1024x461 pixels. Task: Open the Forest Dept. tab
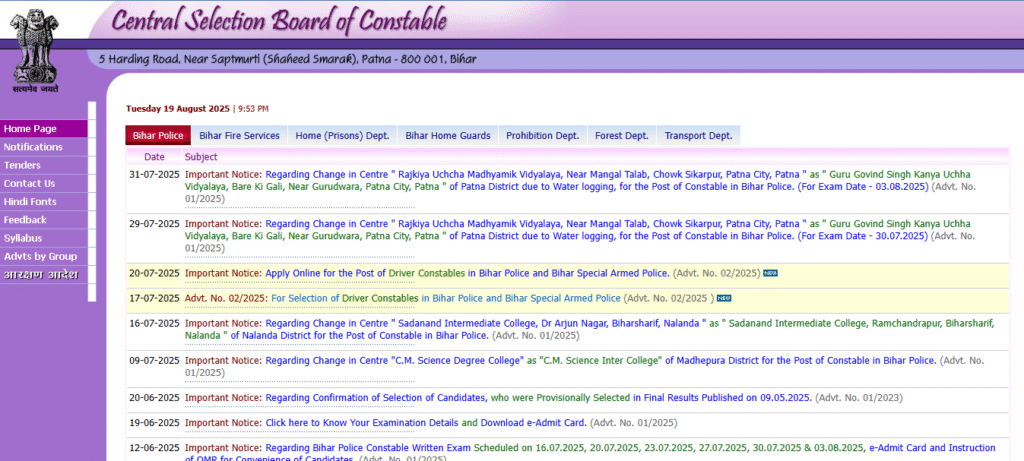point(621,136)
